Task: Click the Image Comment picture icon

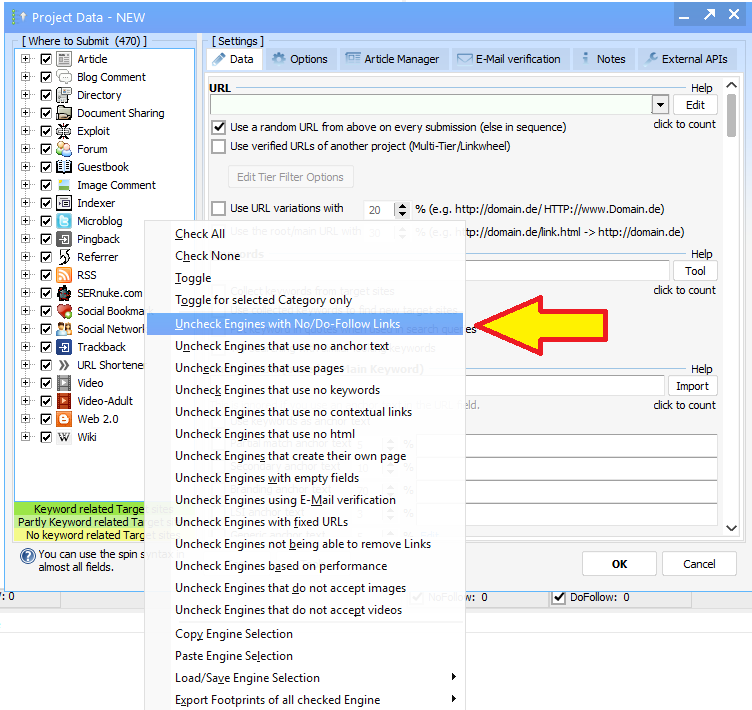Action: click(x=64, y=185)
